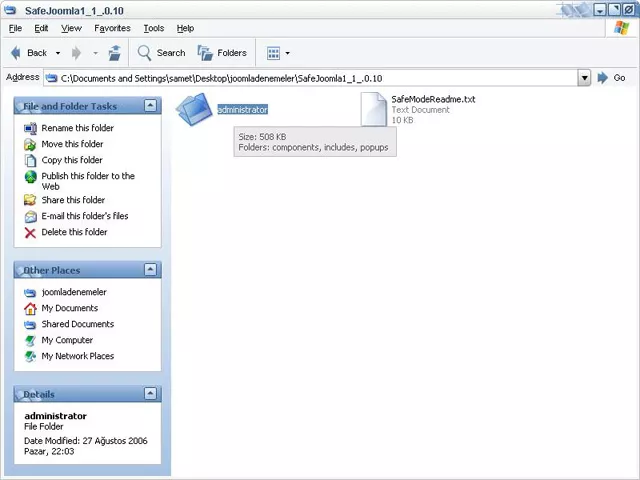
Task: Click the red X Delete icon
Action: coord(30,233)
